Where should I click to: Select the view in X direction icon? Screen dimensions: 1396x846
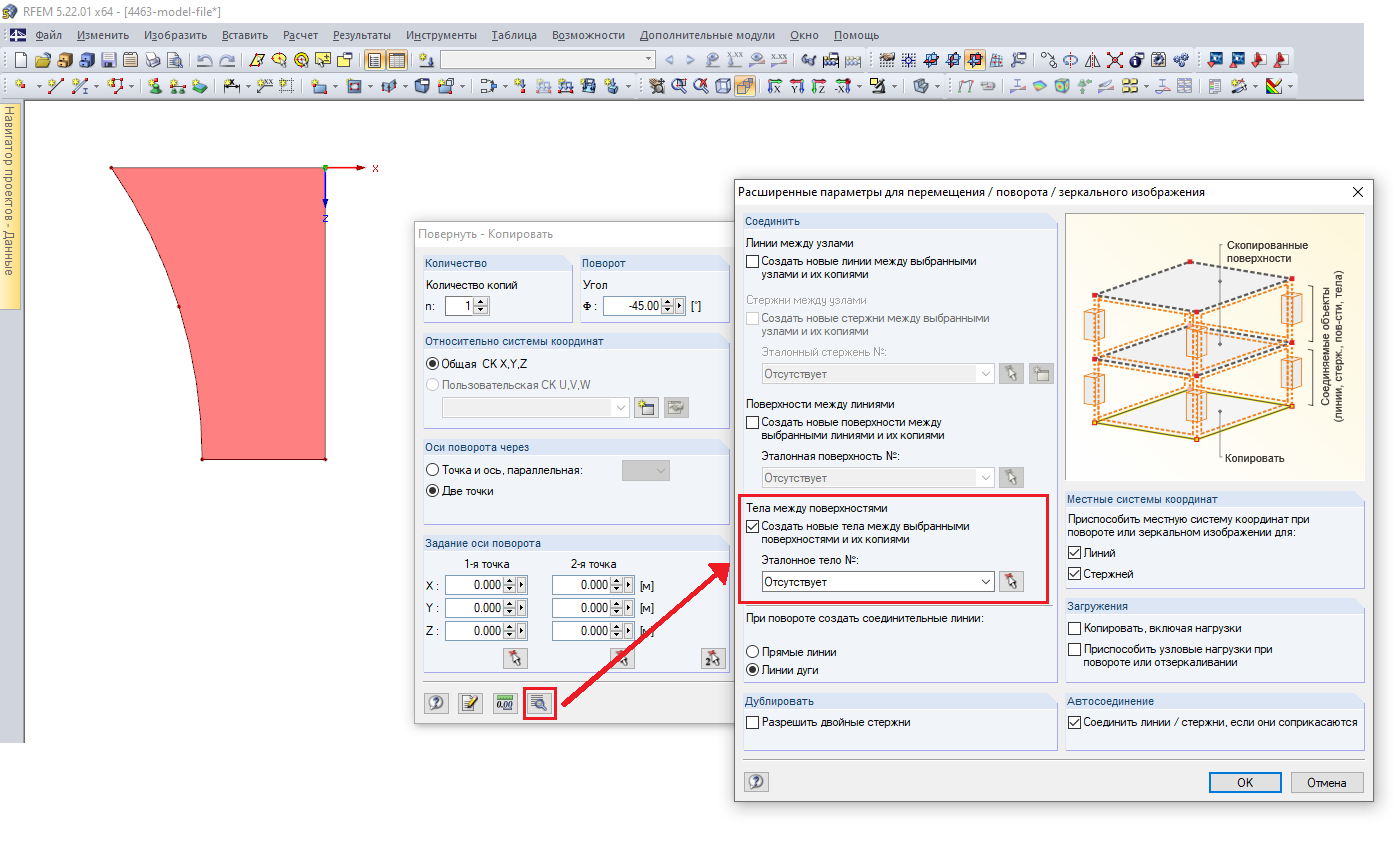[773, 87]
